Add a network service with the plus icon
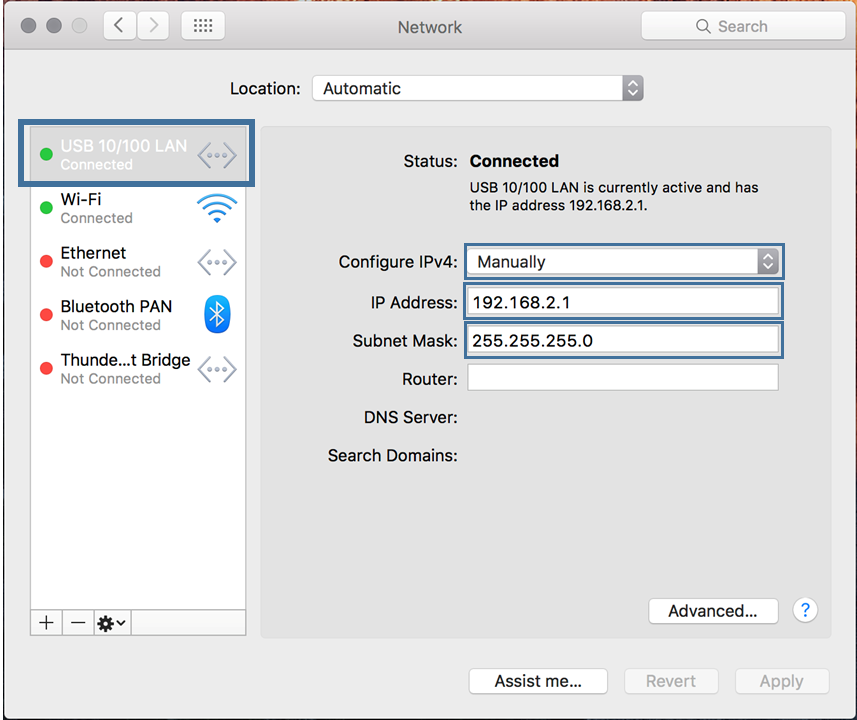 (45, 622)
